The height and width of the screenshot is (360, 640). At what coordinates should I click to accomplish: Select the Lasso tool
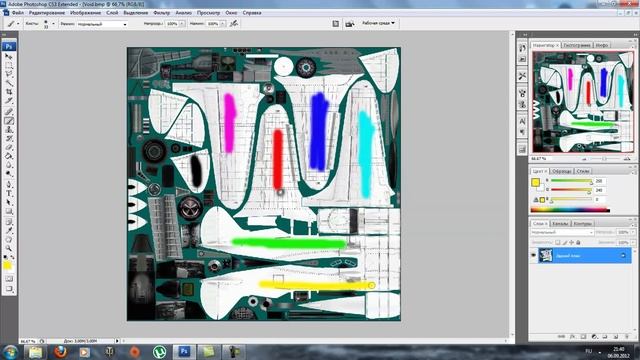pyautogui.click(x=9, y=74)
